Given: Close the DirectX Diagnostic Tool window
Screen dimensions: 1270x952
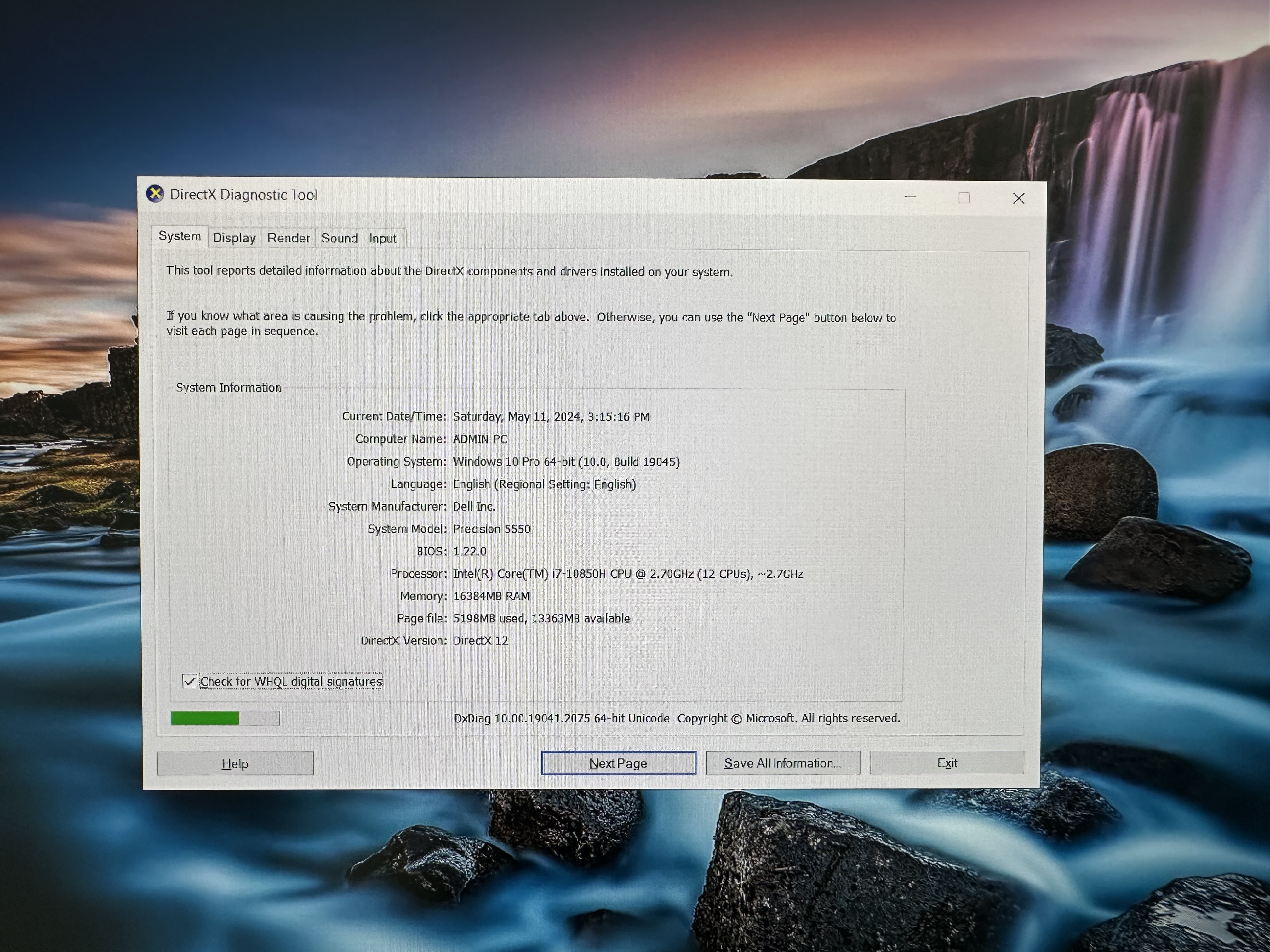Looking at the screenshot, I should coord(1019,199).
